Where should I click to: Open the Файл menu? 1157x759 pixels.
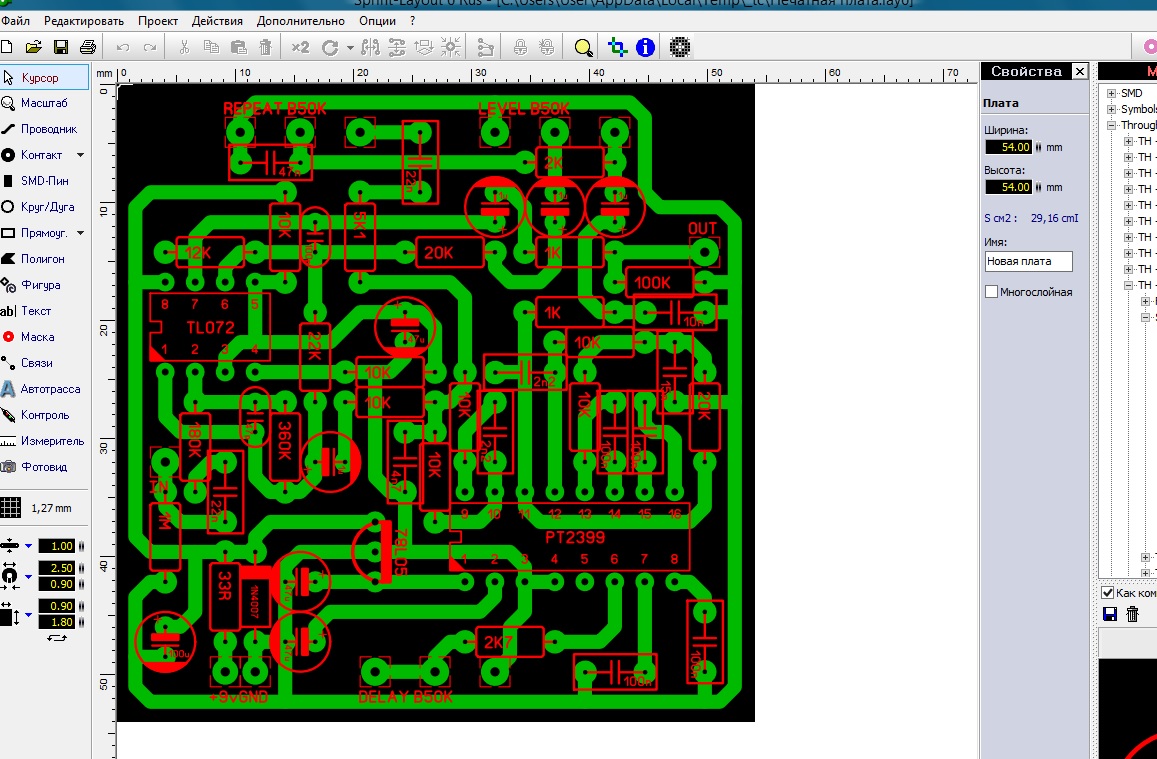click(x=15, y=21)
